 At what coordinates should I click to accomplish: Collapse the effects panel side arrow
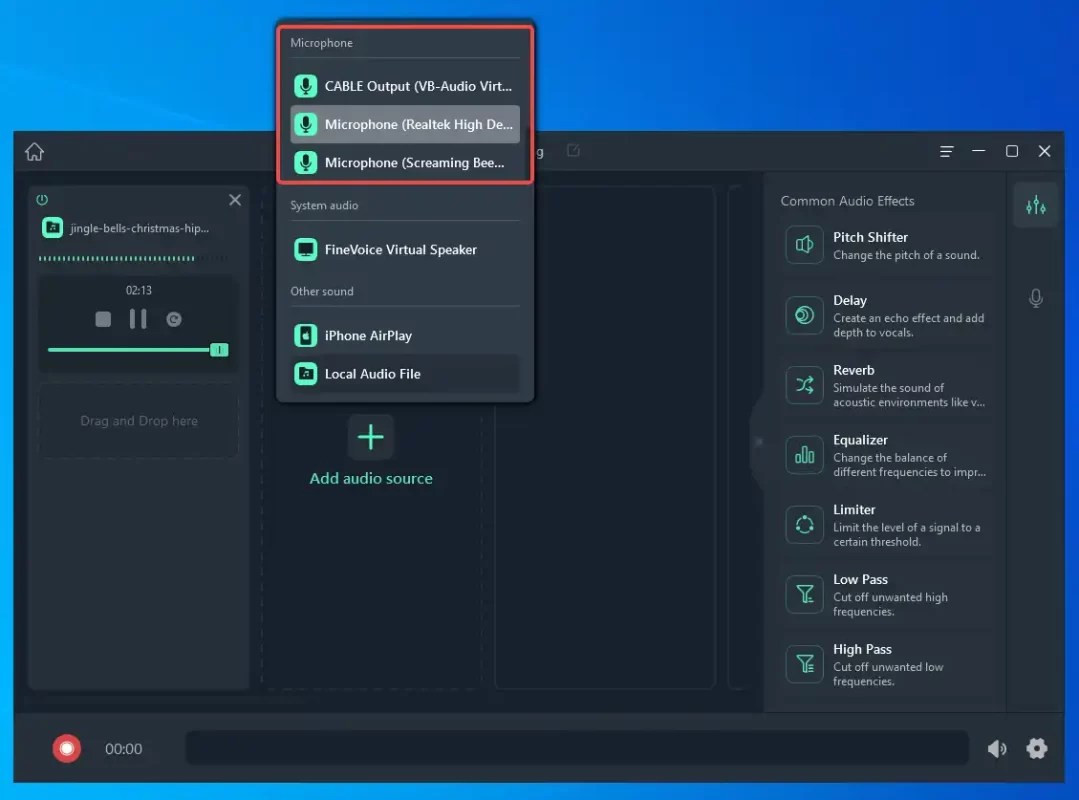(x=758, y=442)
